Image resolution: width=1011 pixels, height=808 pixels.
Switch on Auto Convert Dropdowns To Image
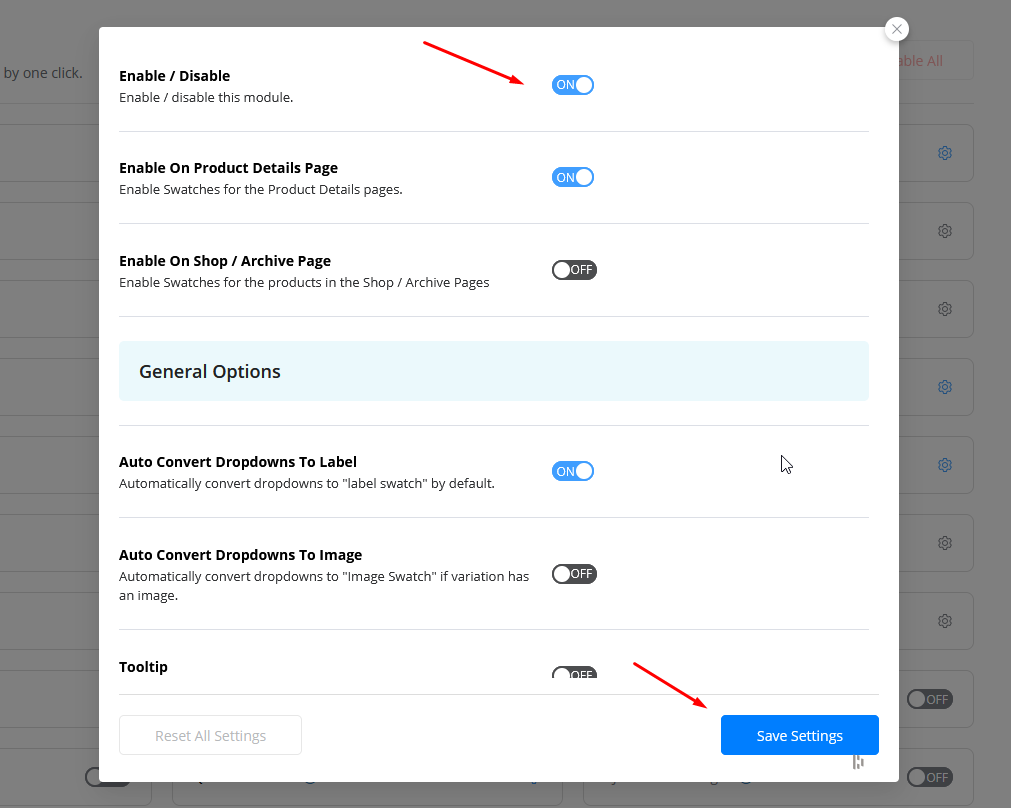coord(574,574)
